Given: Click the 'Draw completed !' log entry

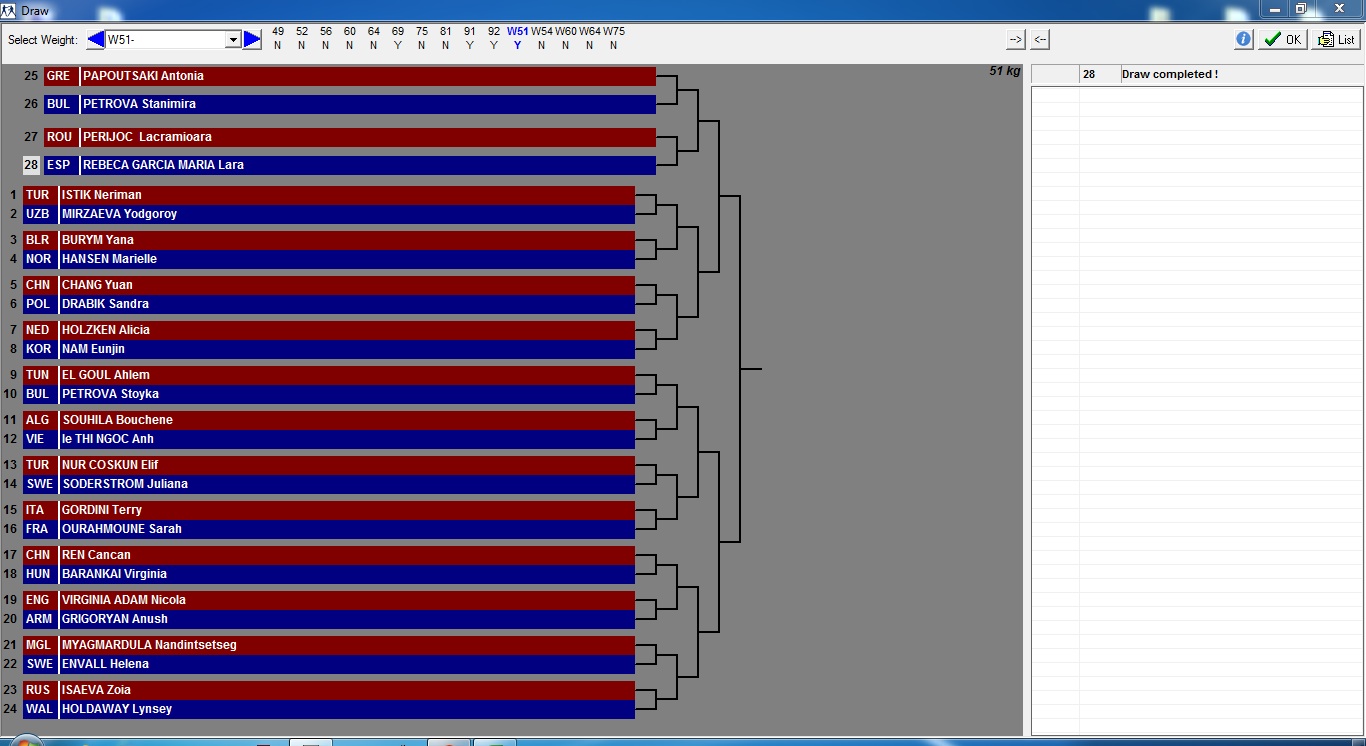Looking at the screenshot, I should pyautogui.click(x=1169, y=74).
